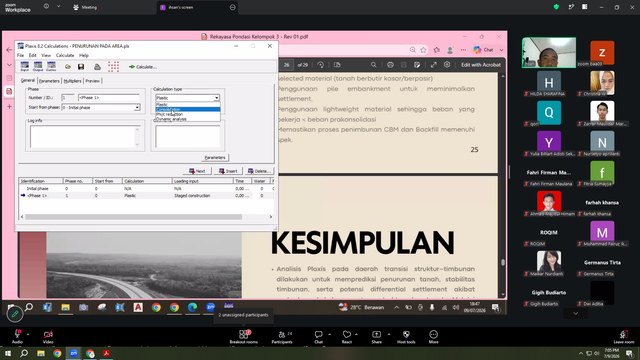
Task: Switch to Parameters tab in Plaxis
Action: click(x=49, y=81)
